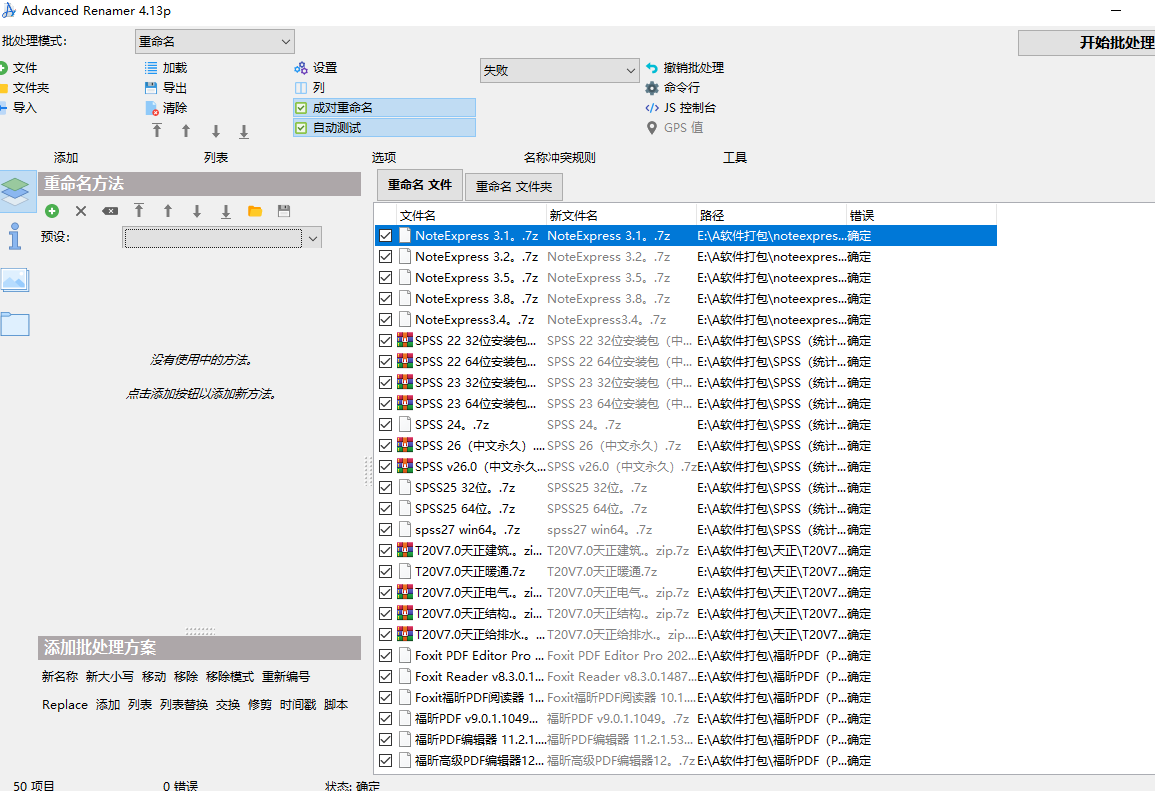1155x791 pixels.
Task: Toggle 自动测试 option
Action: point(385,127)
